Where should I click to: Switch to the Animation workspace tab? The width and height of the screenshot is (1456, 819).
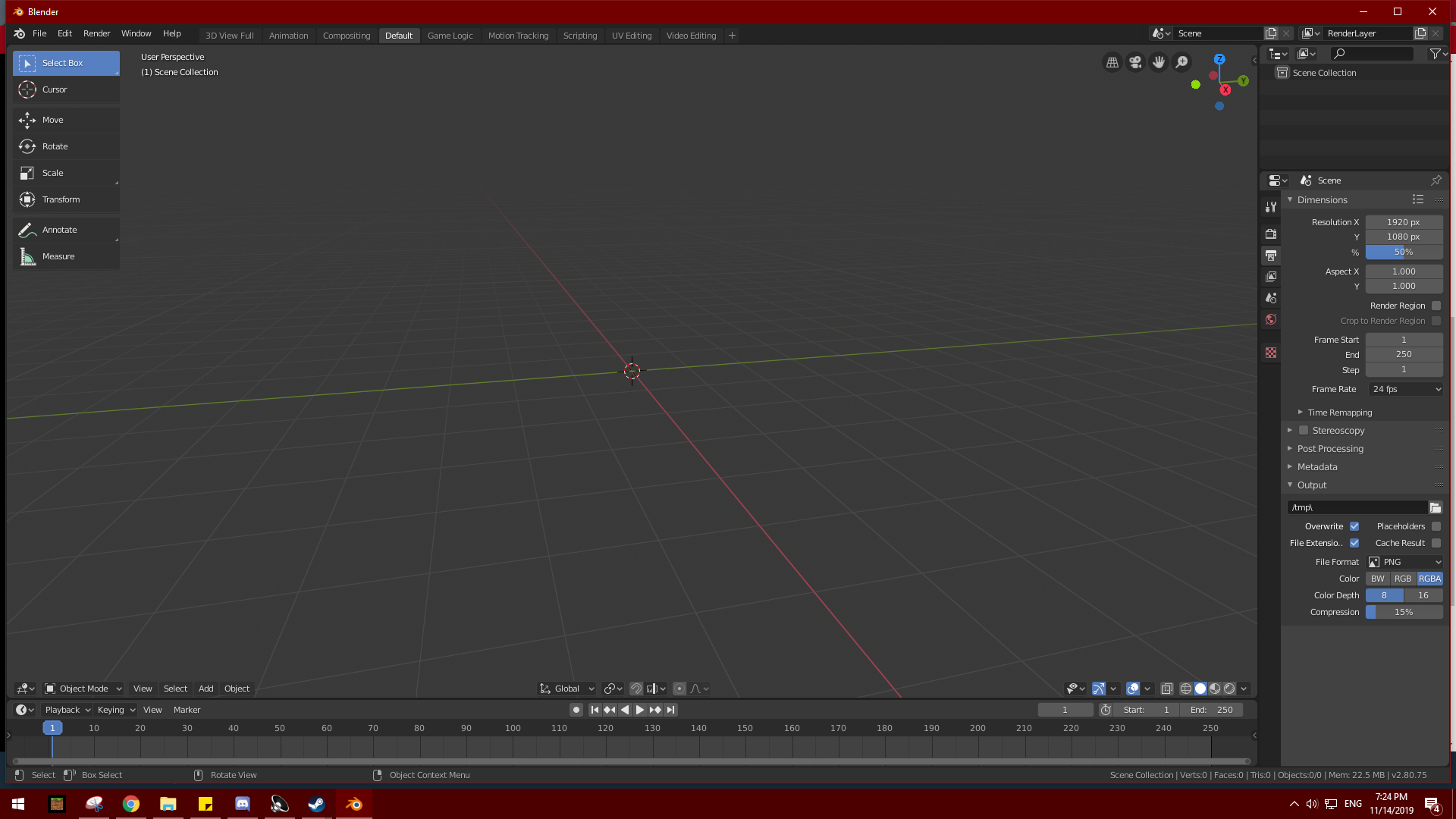click(x=288, y=36)
